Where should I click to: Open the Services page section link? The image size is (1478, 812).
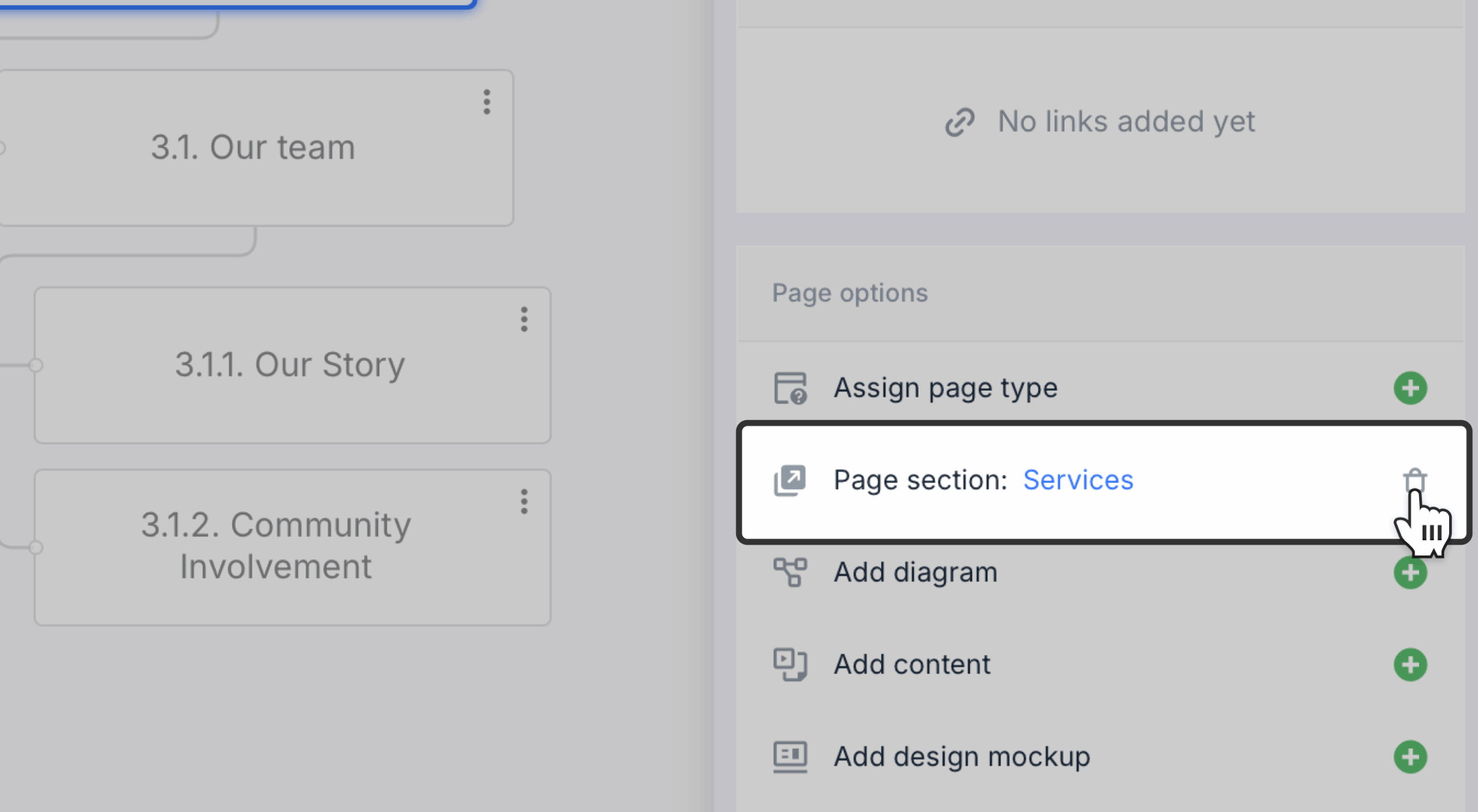(x=1078, y=480)
